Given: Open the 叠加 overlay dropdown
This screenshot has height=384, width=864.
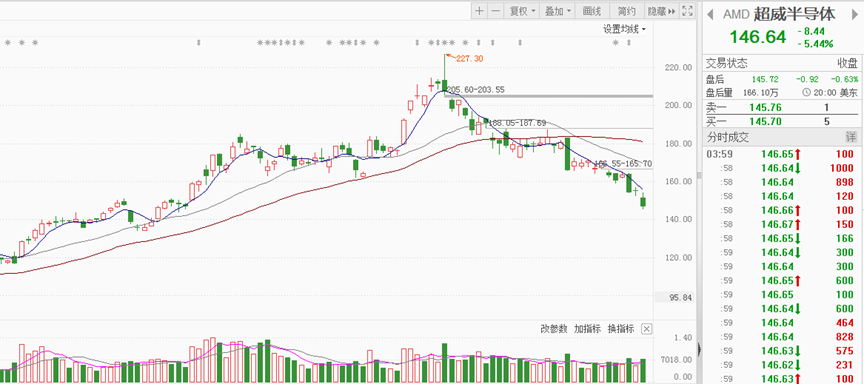Looking at the screenshot, I should coord(558,10).
